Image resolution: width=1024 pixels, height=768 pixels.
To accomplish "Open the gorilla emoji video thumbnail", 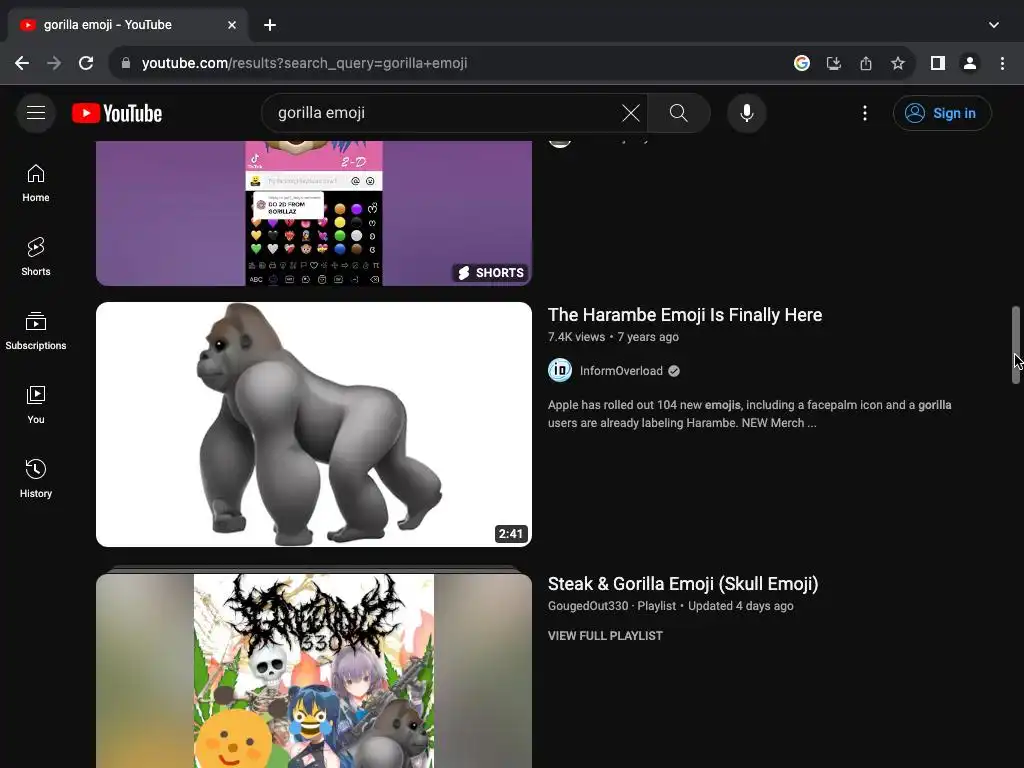I will pos(314,424).
